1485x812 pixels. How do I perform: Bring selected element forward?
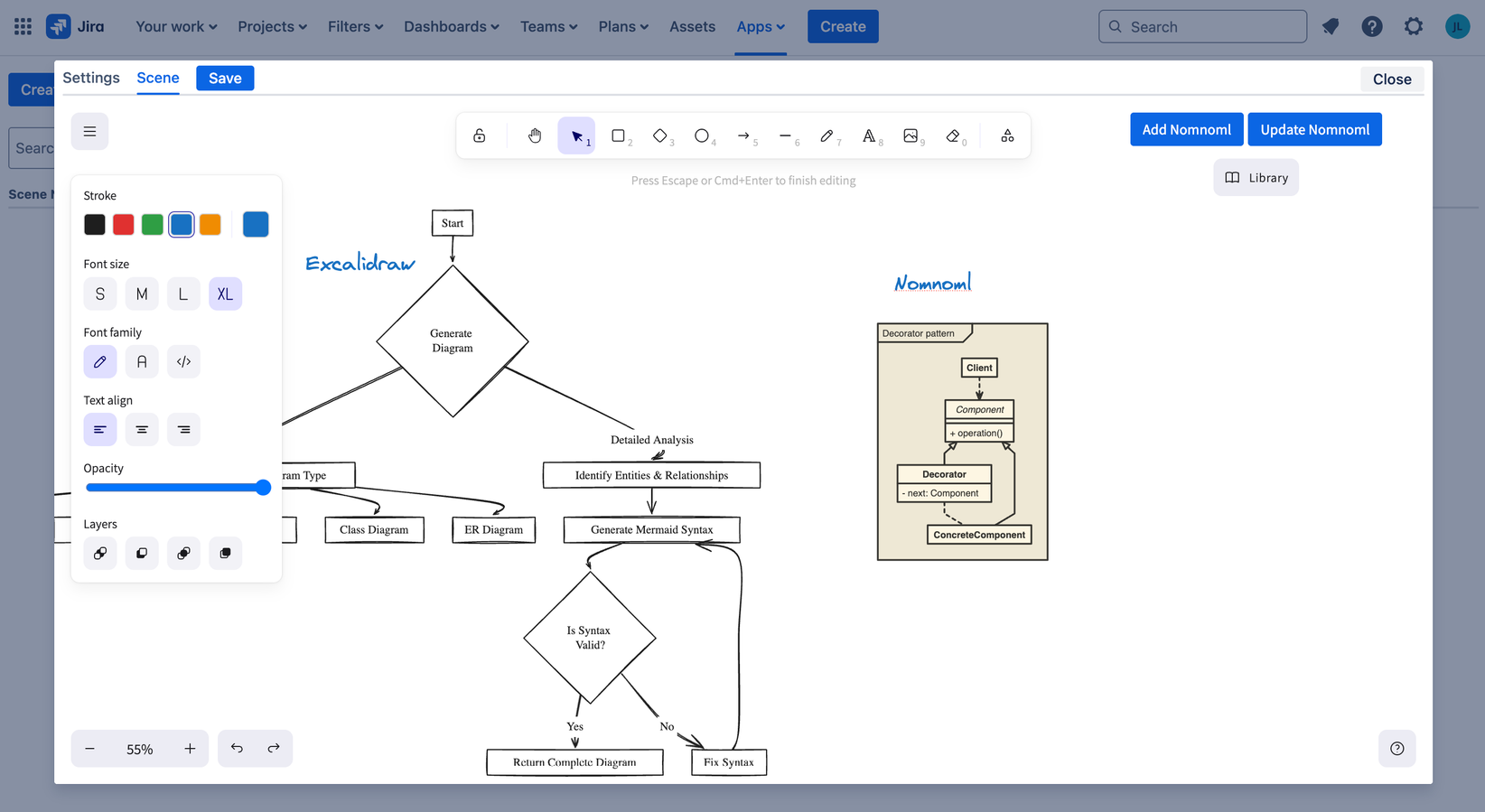(183, 553)
